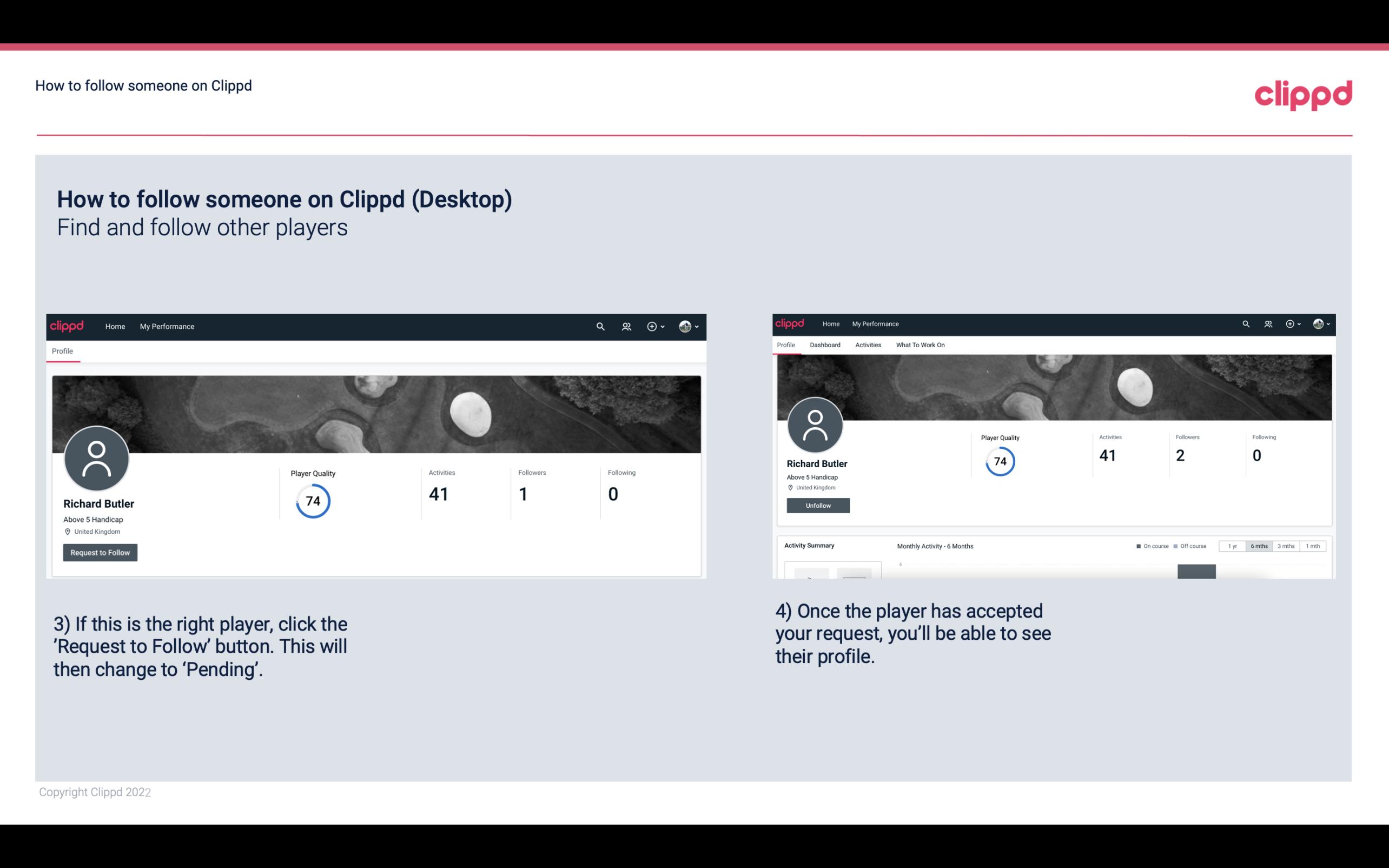1389x868 pixels.
Task: Click the Activities tab on right profile
Action: pos(866,345)
